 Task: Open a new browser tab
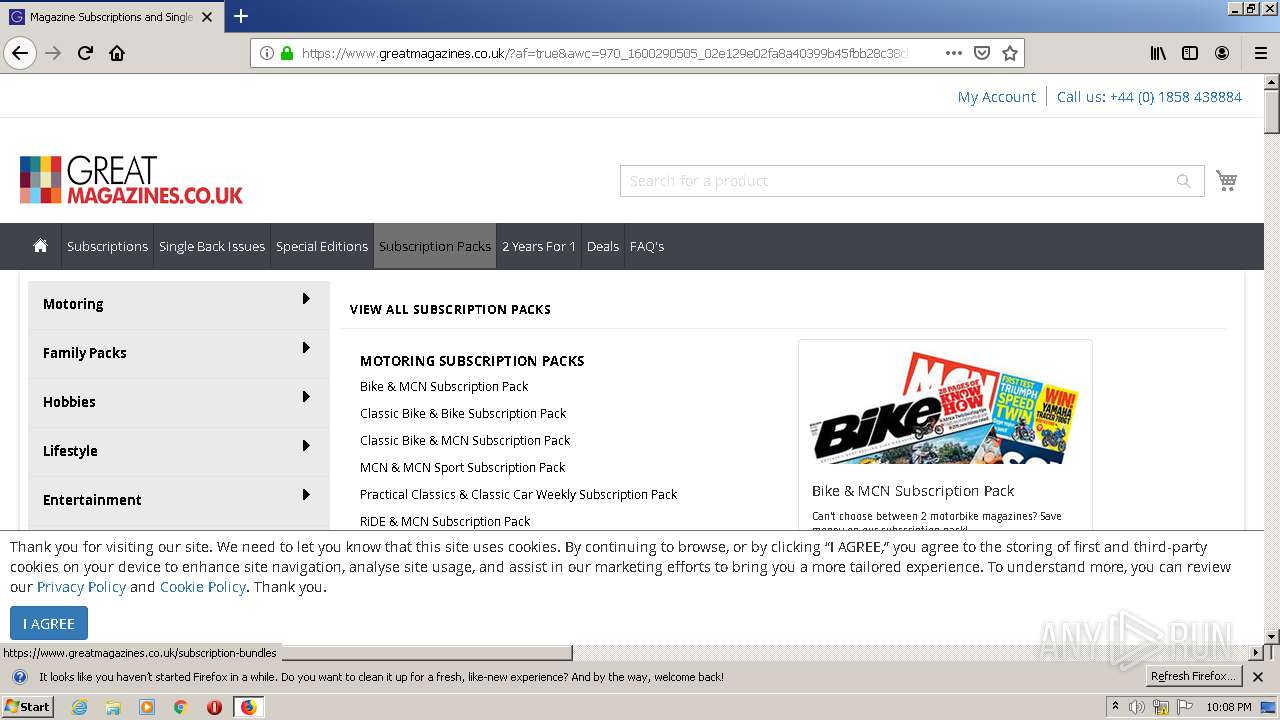pyautogui.click(x=241, y=16)
